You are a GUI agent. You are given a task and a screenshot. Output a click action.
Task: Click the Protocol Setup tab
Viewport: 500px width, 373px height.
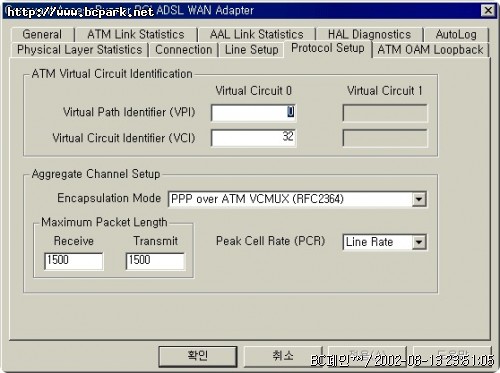[328, 48]
